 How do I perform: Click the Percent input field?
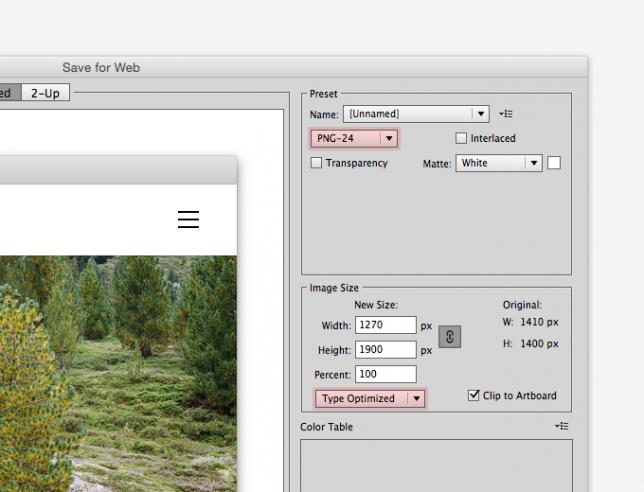click(x=386, y=374)
